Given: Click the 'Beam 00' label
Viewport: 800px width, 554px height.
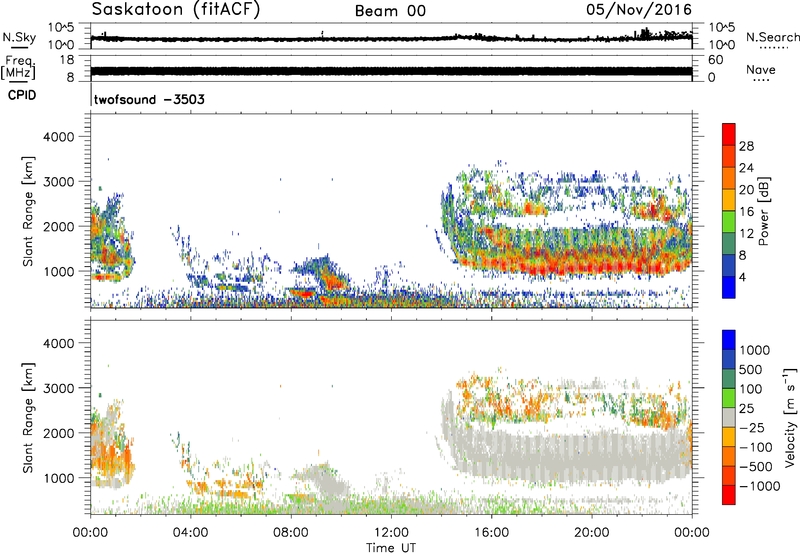Looking at the screenshot, I should pyautogui.click(x=390, y=11).
